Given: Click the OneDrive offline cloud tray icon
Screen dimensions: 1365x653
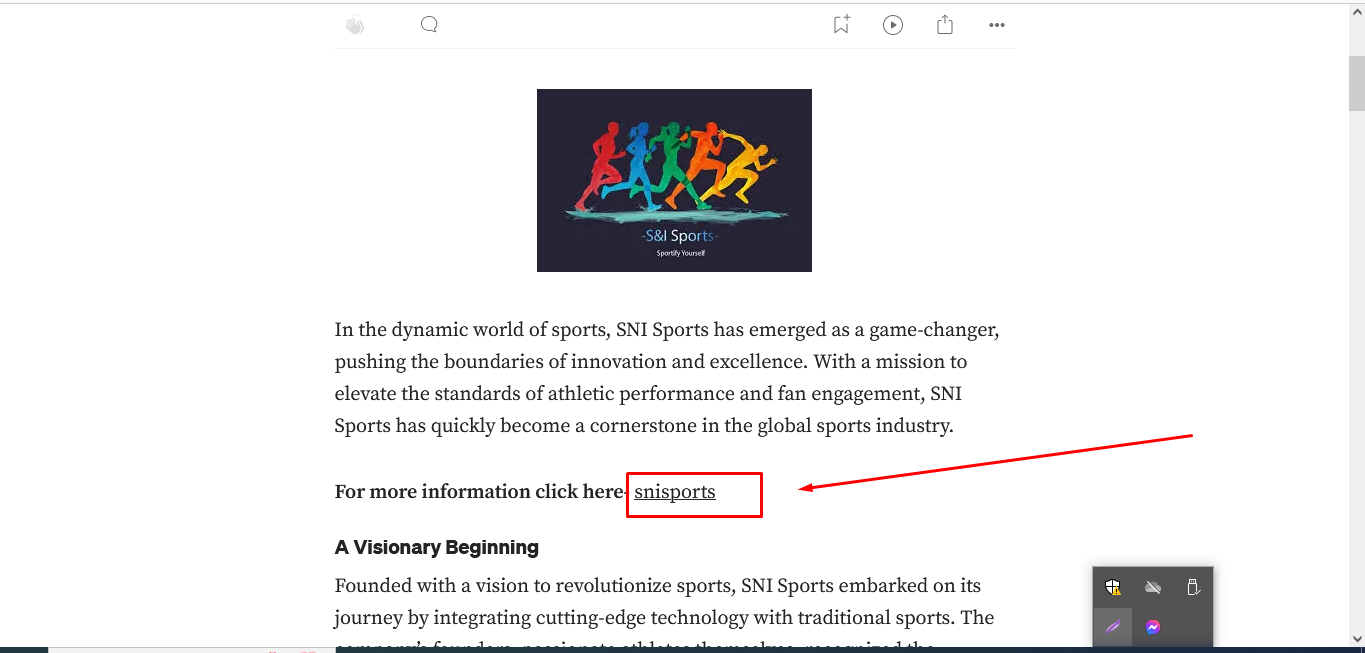Looking at the screenshot, I should 1153,587.
